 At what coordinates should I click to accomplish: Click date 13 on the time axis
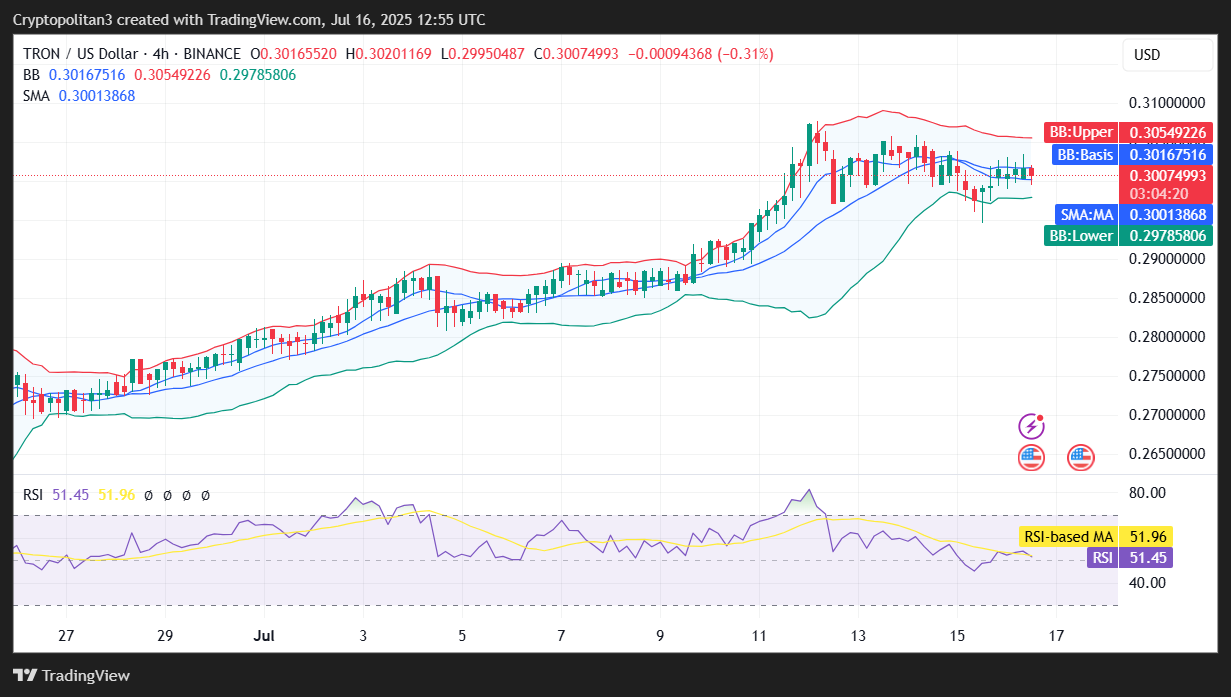point(858,635)
